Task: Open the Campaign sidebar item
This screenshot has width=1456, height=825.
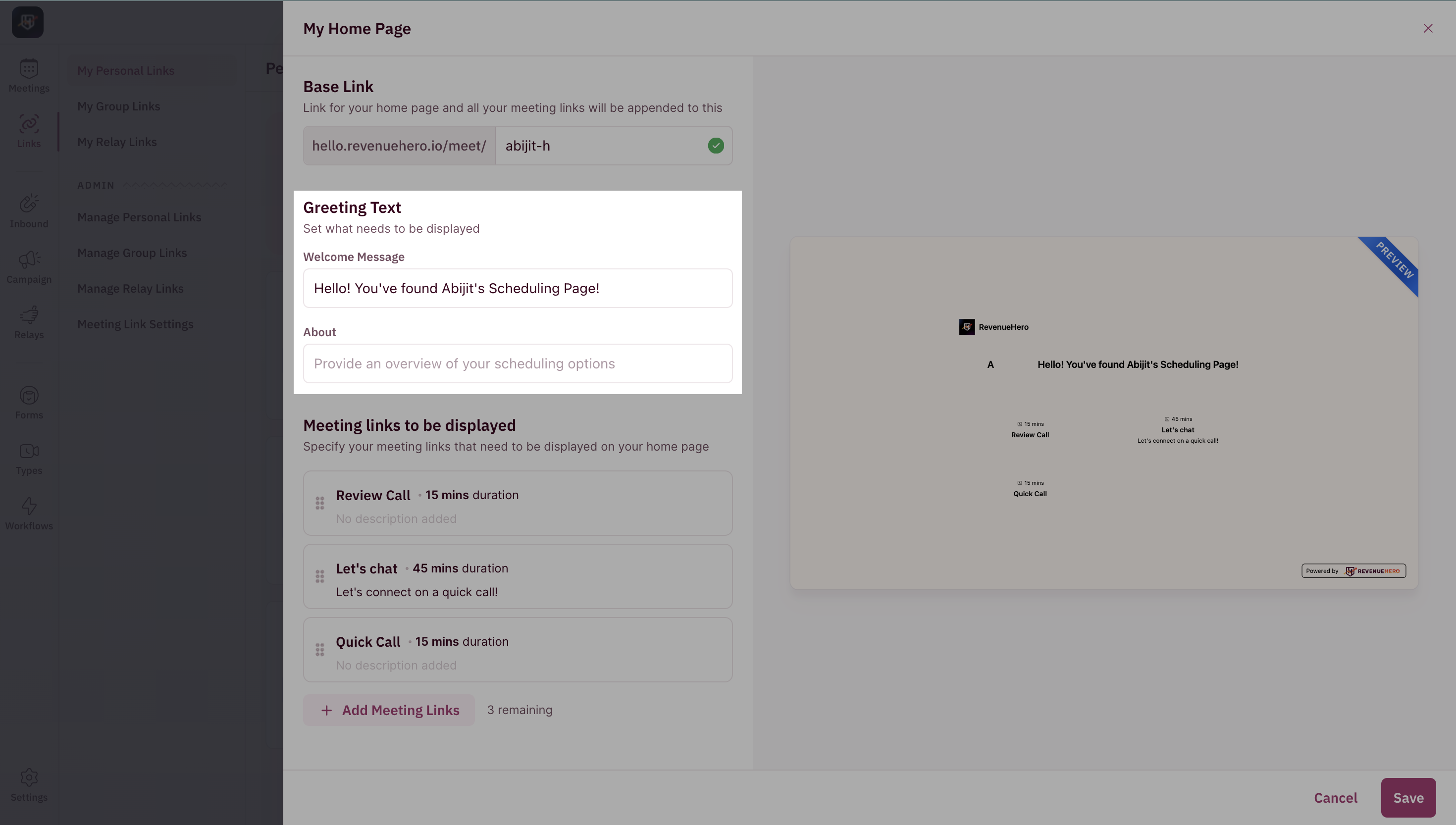Action: point(29,267)
